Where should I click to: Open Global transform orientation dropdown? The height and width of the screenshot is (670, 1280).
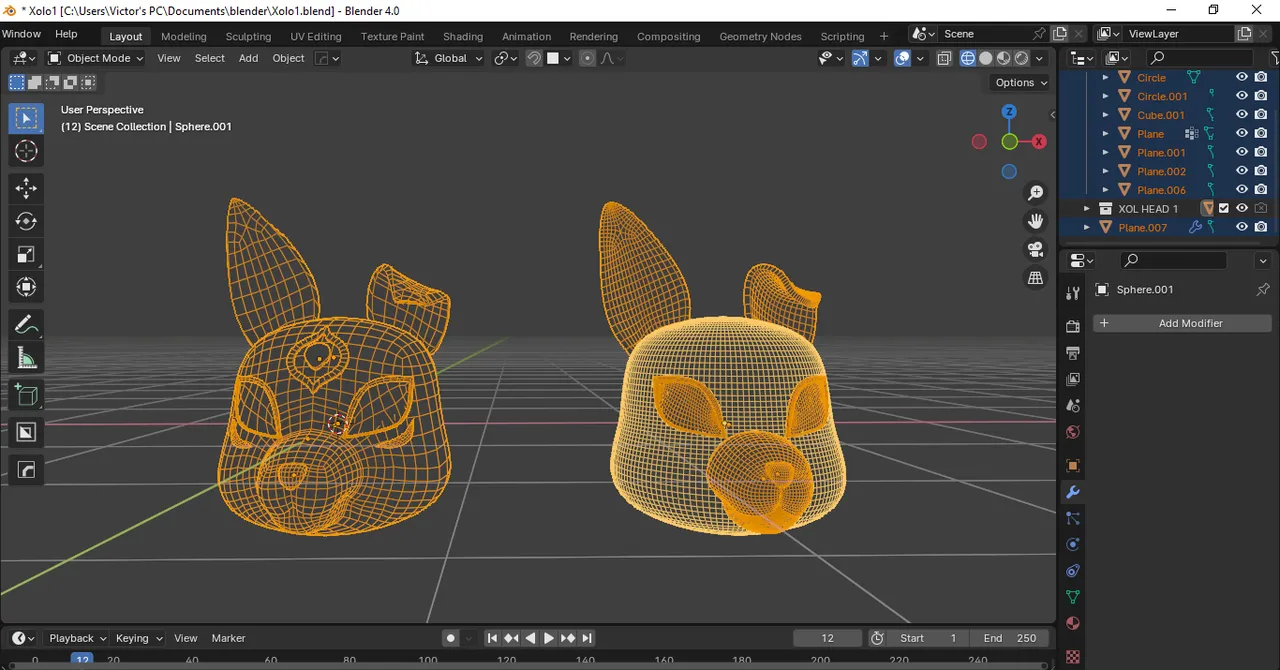pos(449,58)
